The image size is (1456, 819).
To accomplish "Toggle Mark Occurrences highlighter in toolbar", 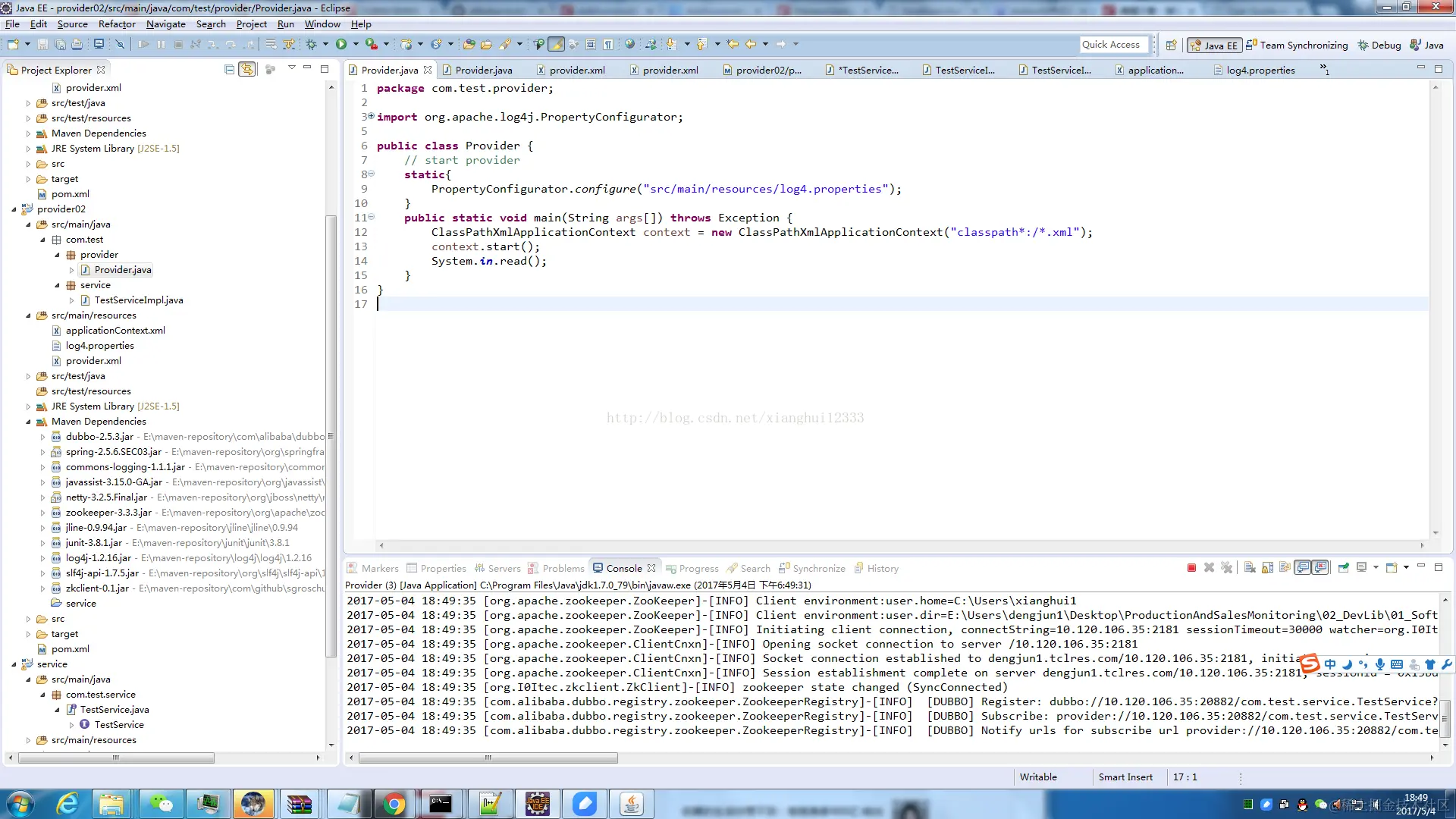I will pyautogui.click(x=556, y=44).
